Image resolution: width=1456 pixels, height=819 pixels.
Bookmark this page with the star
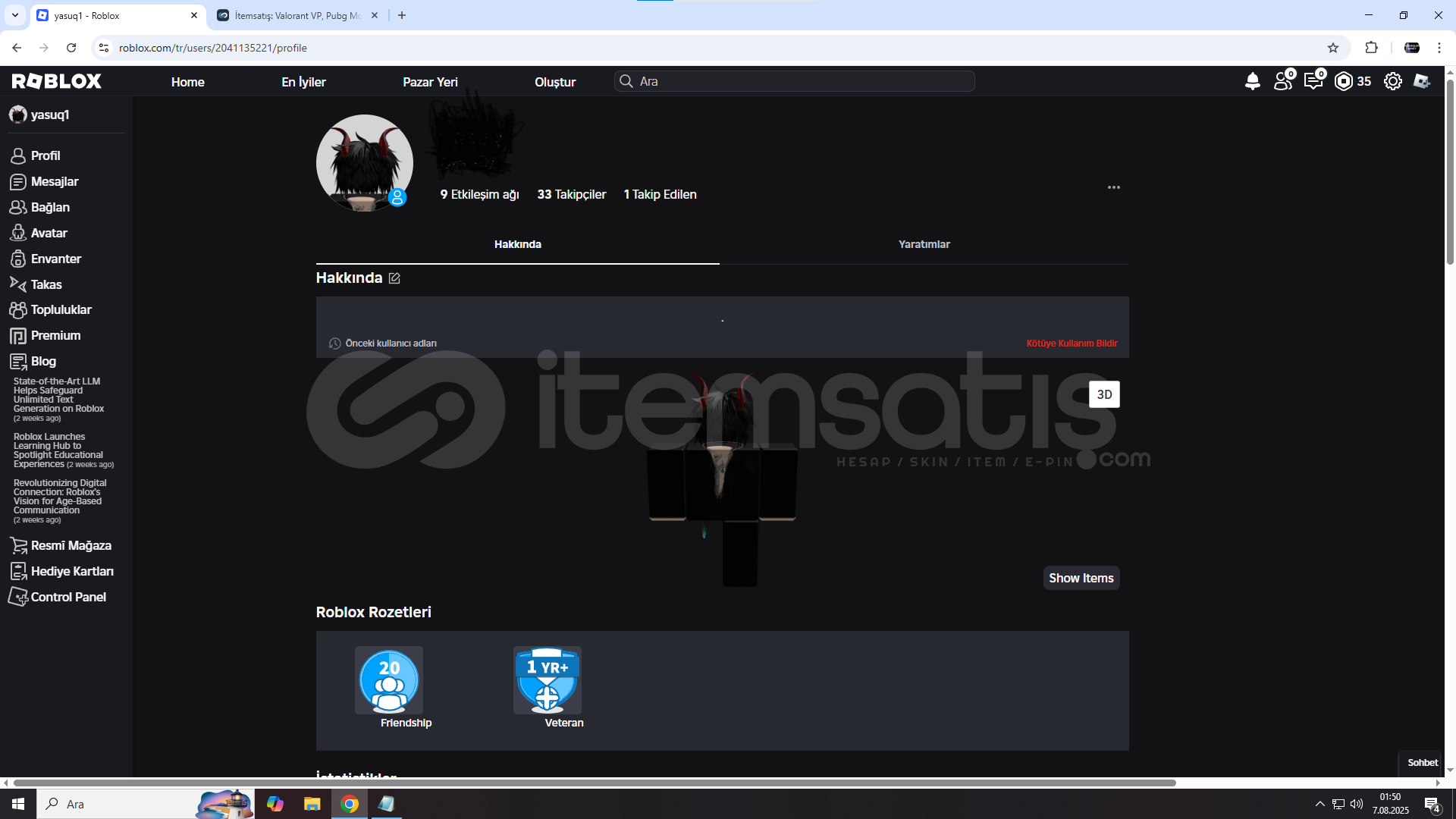click(x=1333, y=48)
